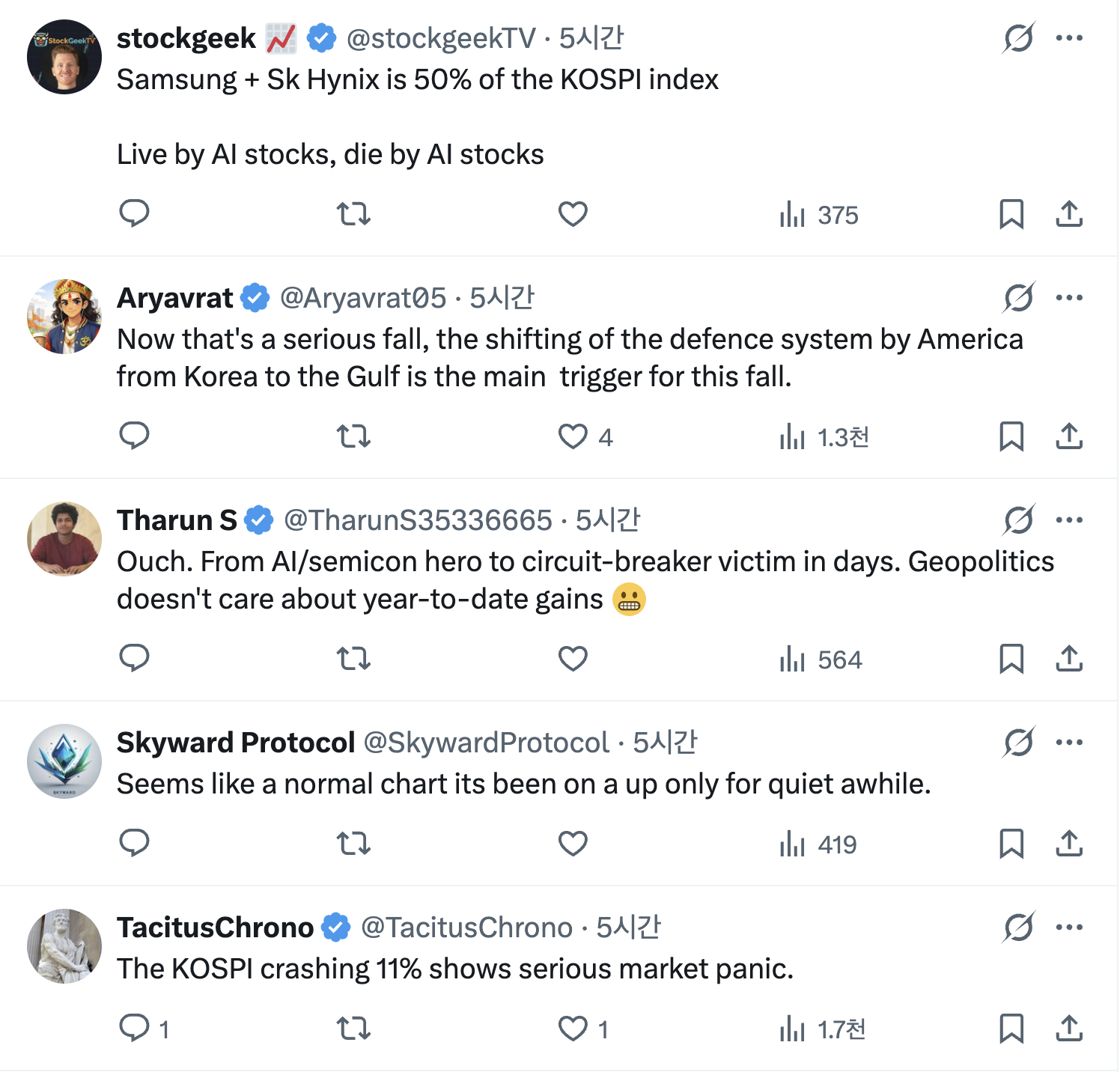The width and height of the screenshot is (1120, 1072).
Task: Expand more options on TacitusChrono's post
Action: pyautogui.click(x=1069, y=928)
